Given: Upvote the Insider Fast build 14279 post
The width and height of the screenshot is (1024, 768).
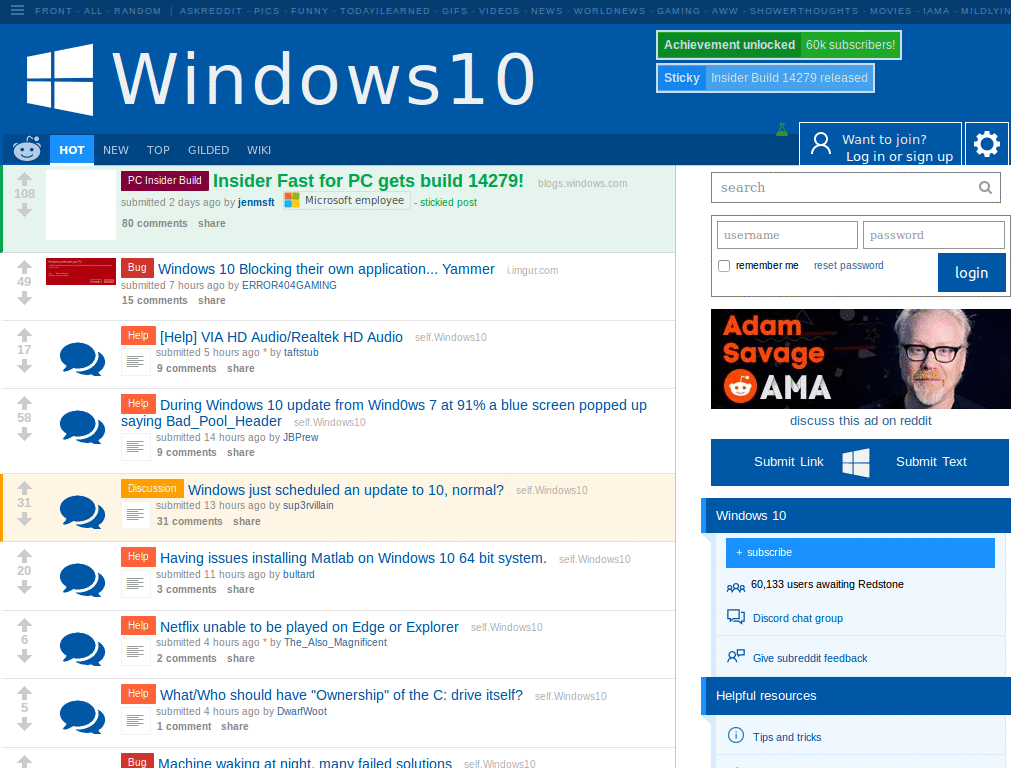Looking at the screenshot, I should pos(24,178).
